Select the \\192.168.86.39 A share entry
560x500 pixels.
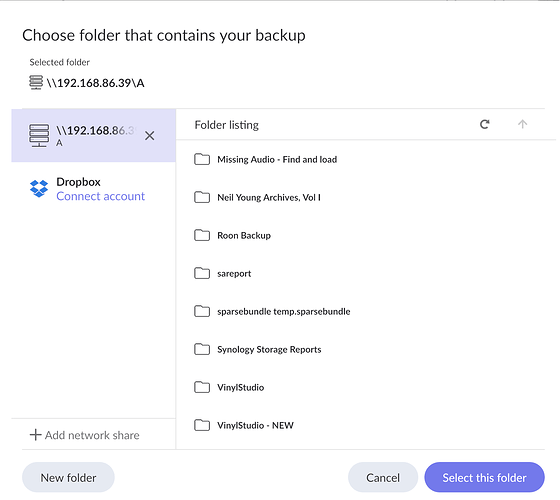click(x=94, y=135)
